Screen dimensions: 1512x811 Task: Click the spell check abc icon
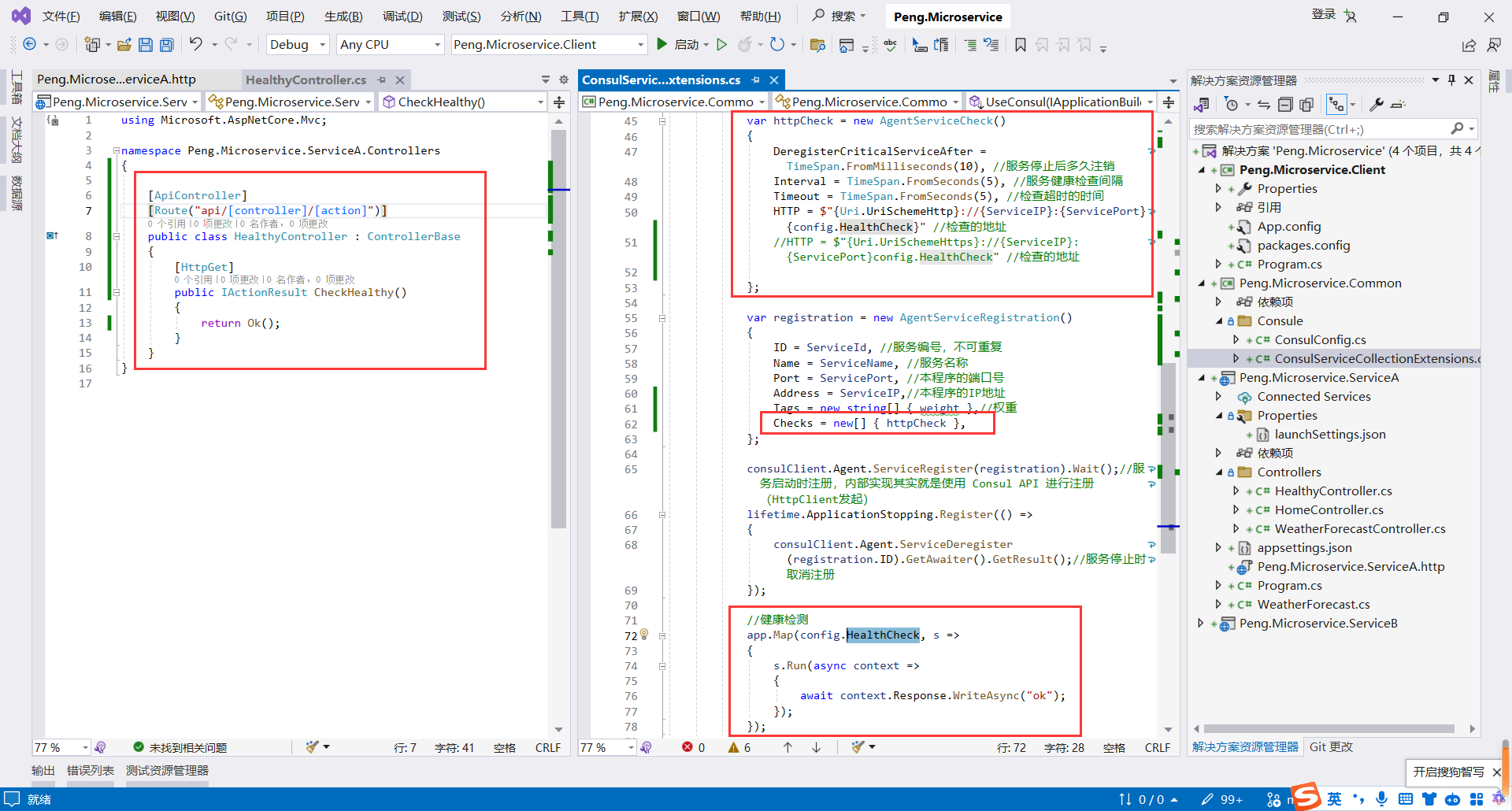(x=890, y=45)
